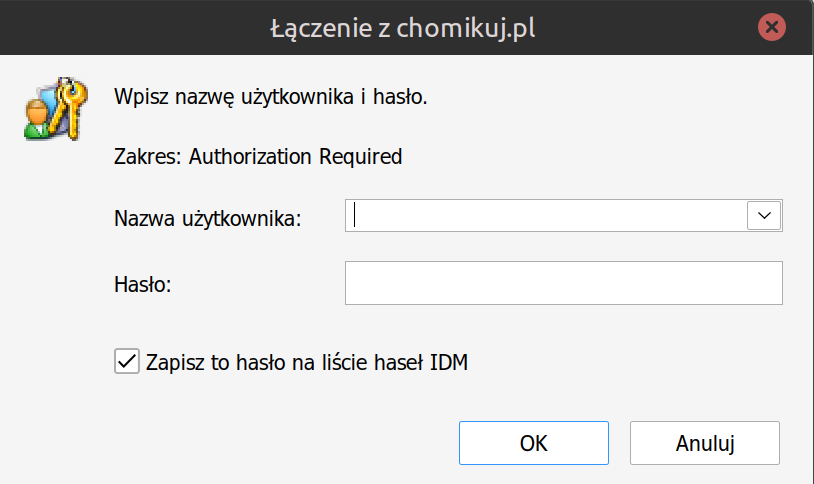The height and width of the screenshot is (484, 814).
Task: Tick off the IDM password save checkbox
Action: (x=127, y=361)
